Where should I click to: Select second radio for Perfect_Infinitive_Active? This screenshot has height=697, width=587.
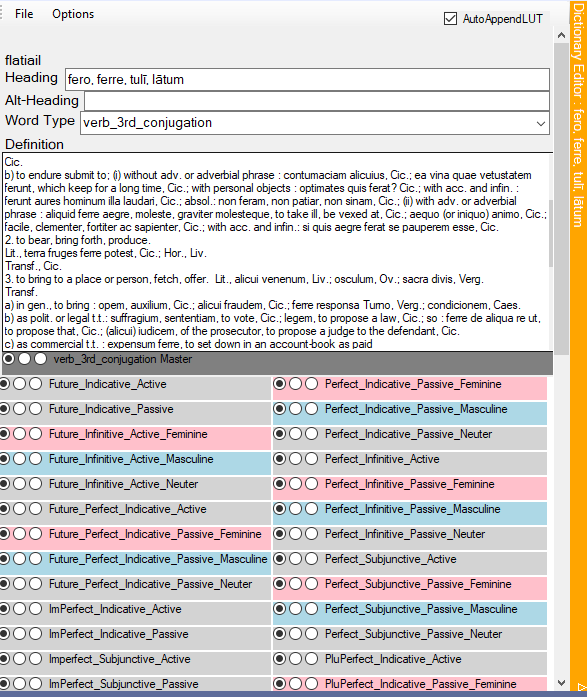tap(295, 459)
